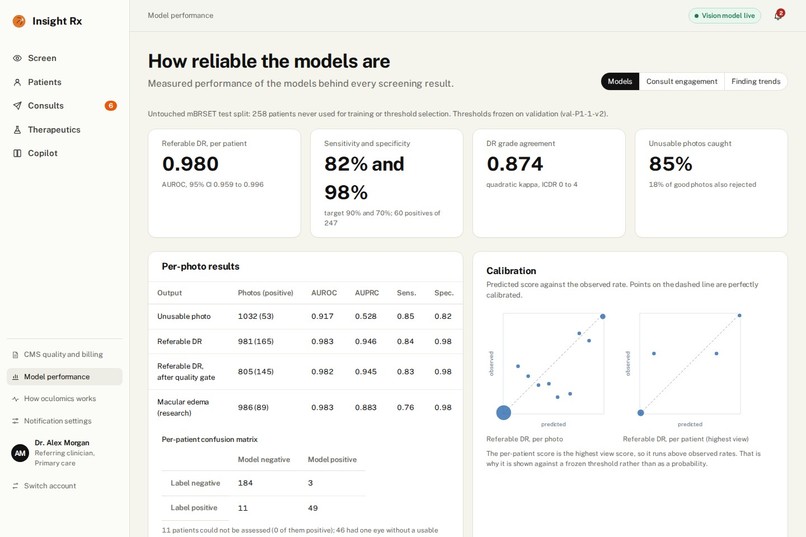Click the Label positive row's 11 cell
The image size is (806, 537).
(x=243, y=508)
